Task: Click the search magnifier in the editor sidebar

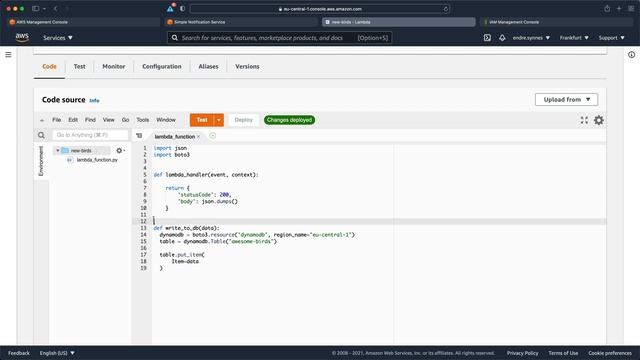Action: [x=41, y=135]
